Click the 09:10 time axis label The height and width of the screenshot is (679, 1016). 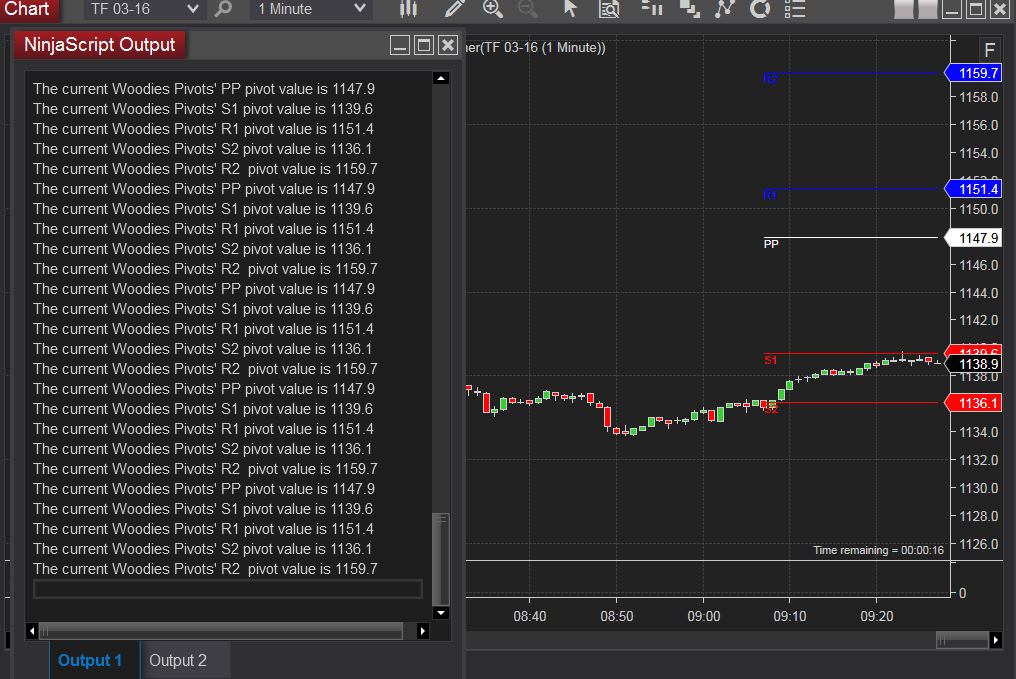(790, 616)
